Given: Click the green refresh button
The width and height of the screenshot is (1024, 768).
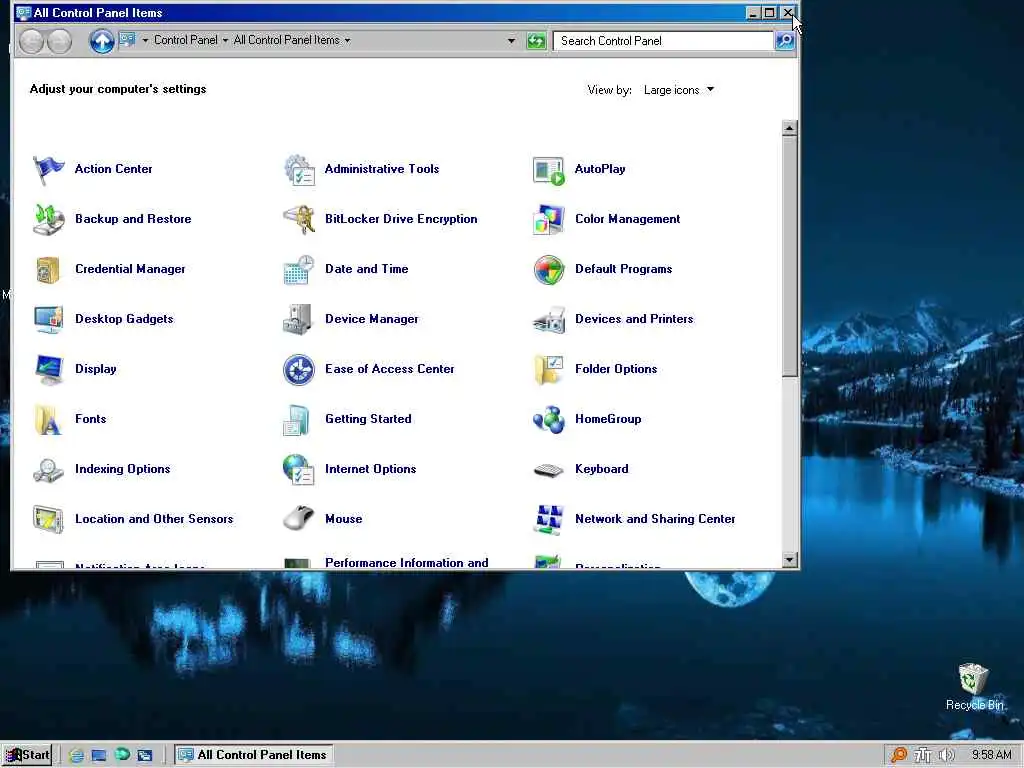Looking at the screenshot, I should 536,41.
